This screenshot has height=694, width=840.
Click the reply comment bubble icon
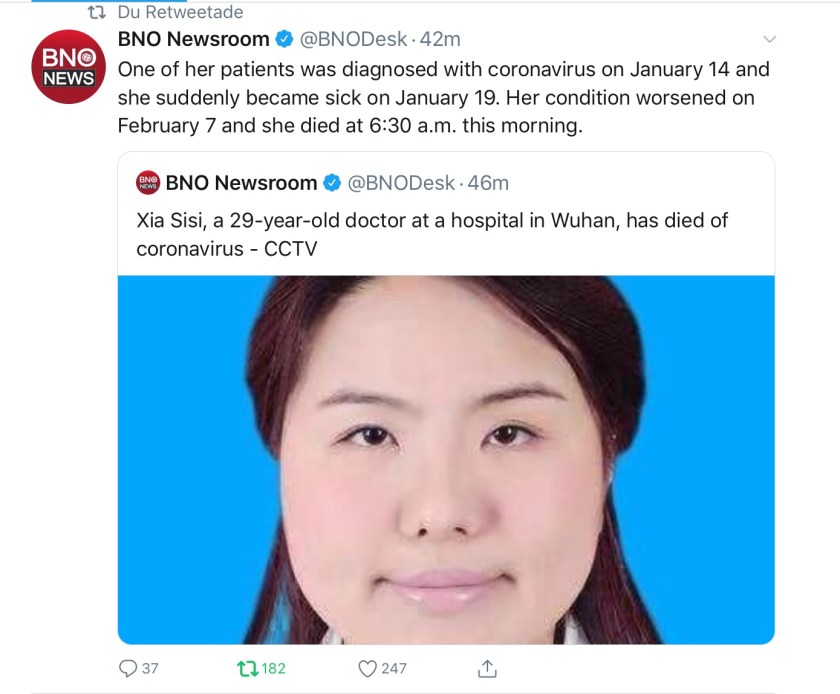tap(128, 668)
